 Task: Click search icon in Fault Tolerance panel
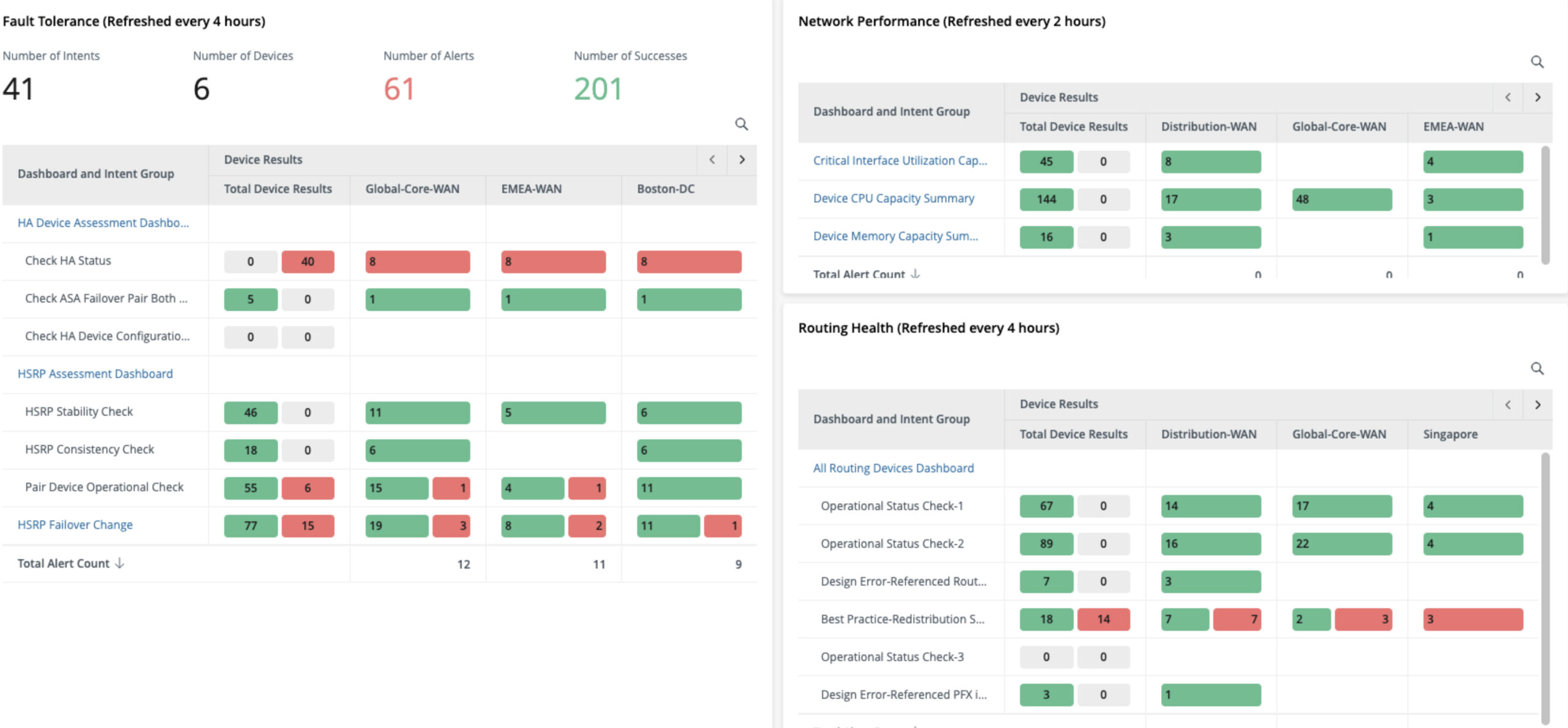[x=741, y=124]
